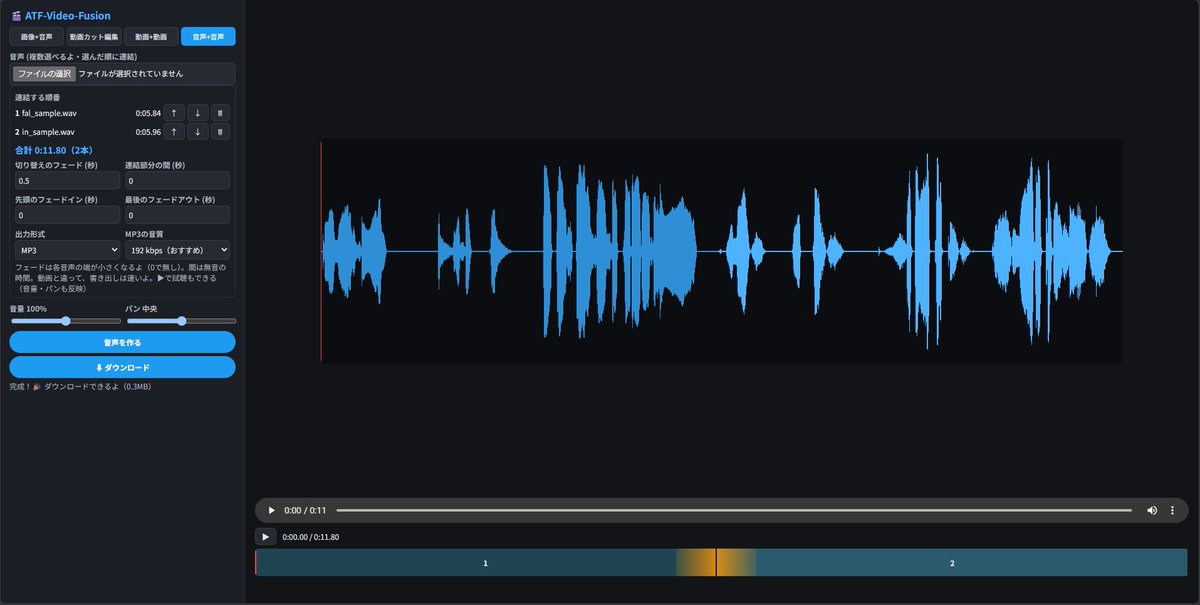This screenshot has height=605, width=1200.
Task: Switch to the 動画+動画 tab
Action: (151, 37)
